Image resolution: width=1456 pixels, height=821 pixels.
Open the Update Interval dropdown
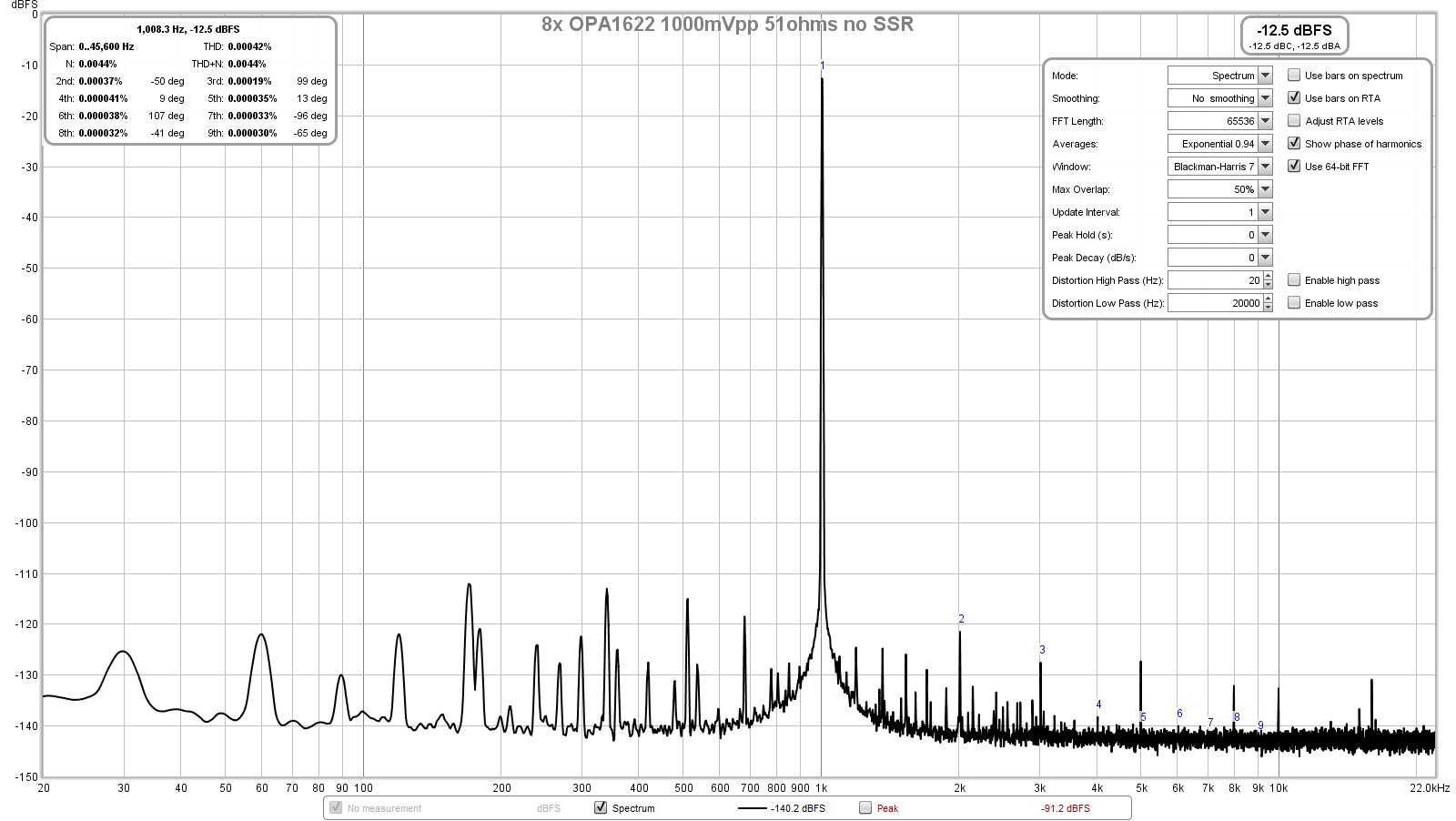coord(1219,212)
